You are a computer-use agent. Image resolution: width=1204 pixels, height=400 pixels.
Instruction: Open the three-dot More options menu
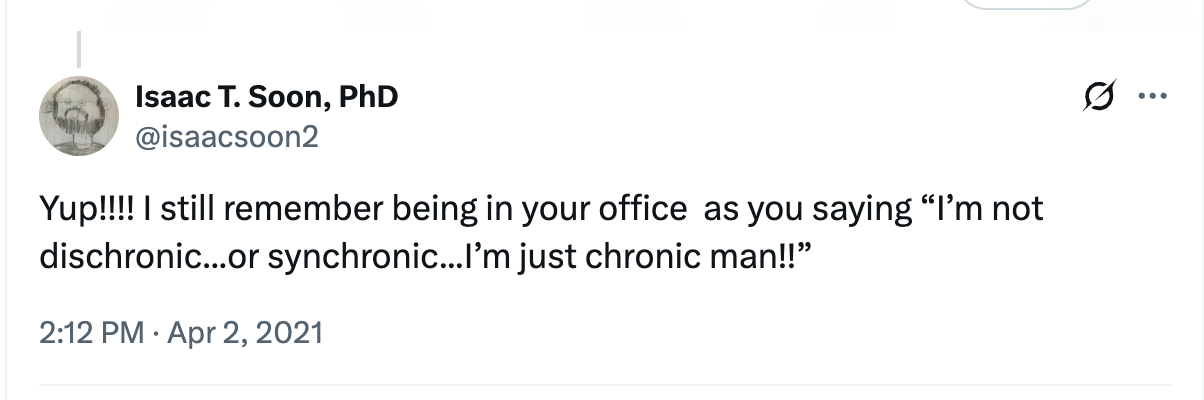pos(1153,98)
